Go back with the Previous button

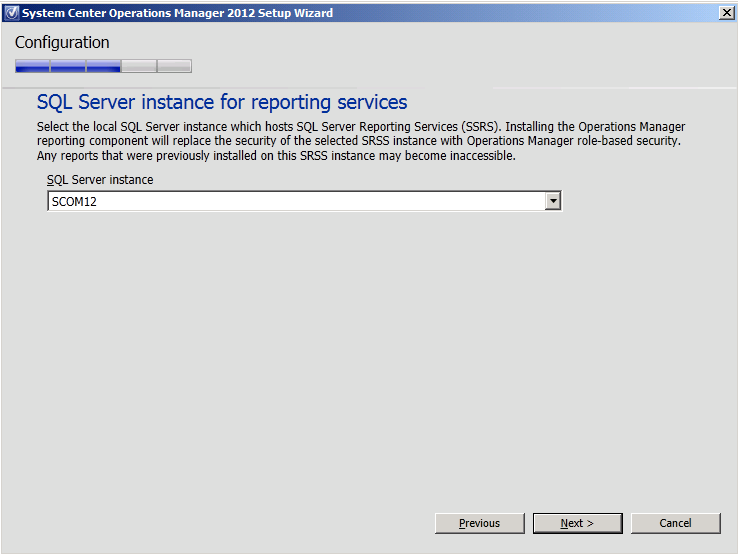tap(480, 523)
